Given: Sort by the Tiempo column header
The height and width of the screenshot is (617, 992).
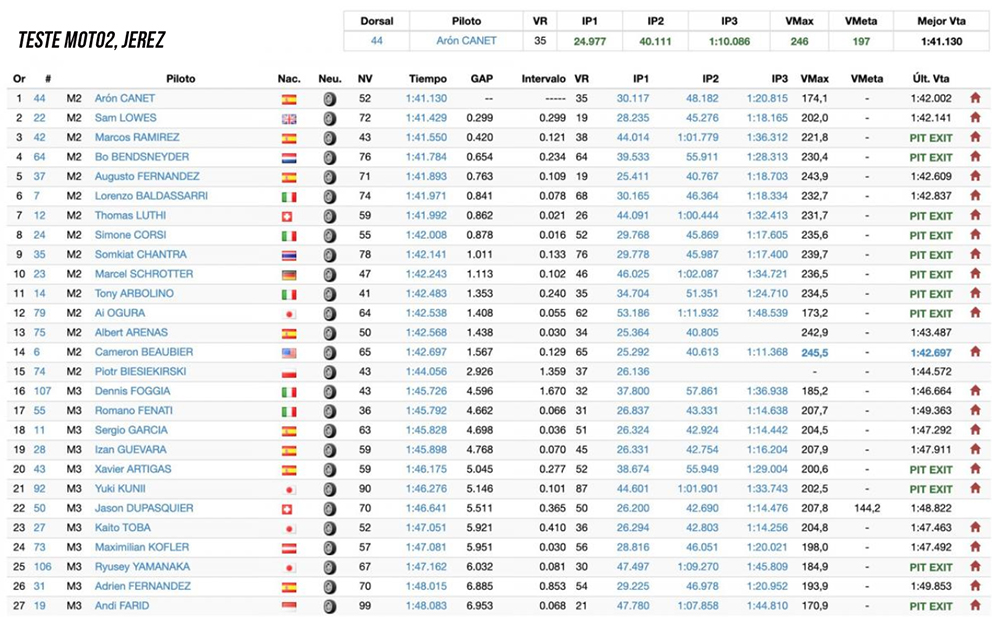Looking at the screenshot, I should 428,79.
